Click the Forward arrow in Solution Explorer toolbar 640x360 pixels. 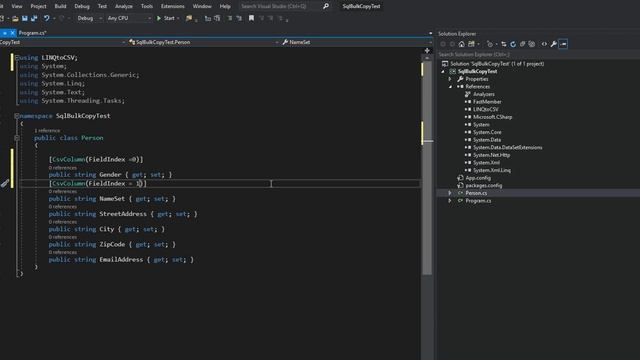tap(452, 44)
